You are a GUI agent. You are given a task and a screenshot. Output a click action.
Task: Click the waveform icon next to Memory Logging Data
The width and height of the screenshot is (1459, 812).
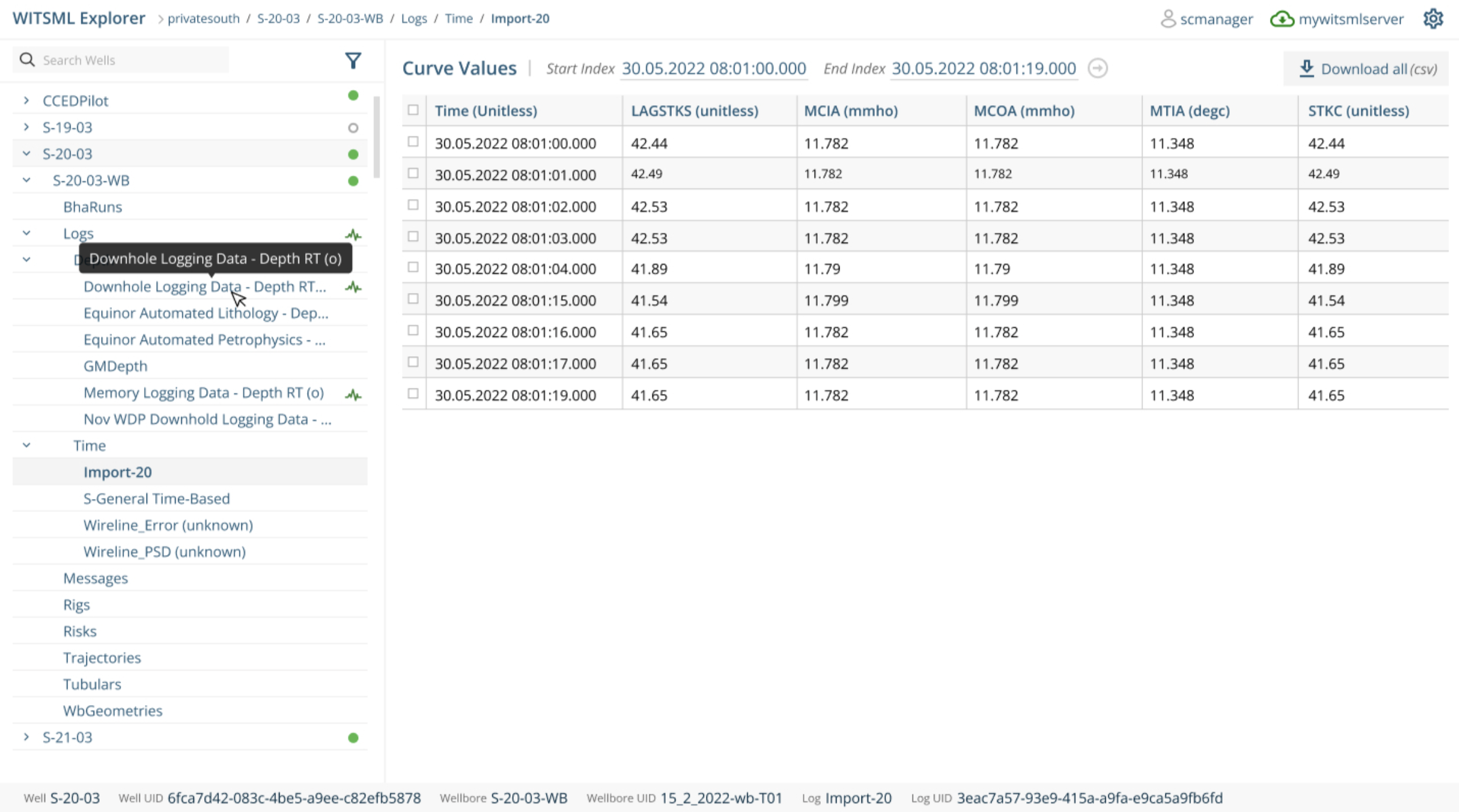[353, 394]
